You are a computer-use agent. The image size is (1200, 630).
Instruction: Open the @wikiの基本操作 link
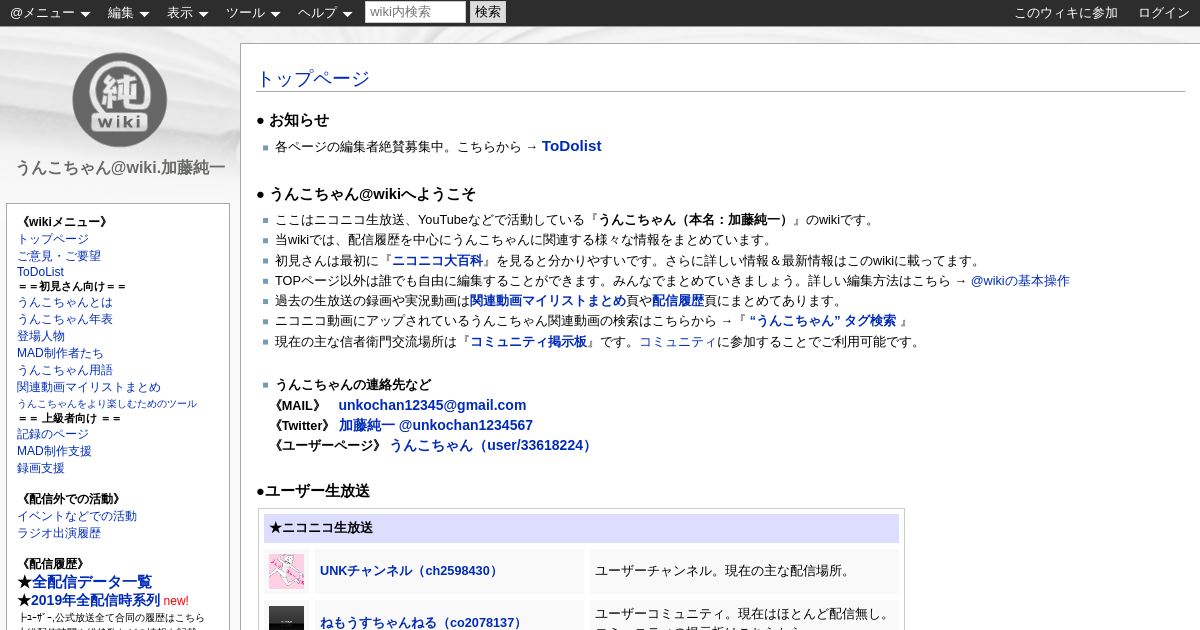[1020, 281]
